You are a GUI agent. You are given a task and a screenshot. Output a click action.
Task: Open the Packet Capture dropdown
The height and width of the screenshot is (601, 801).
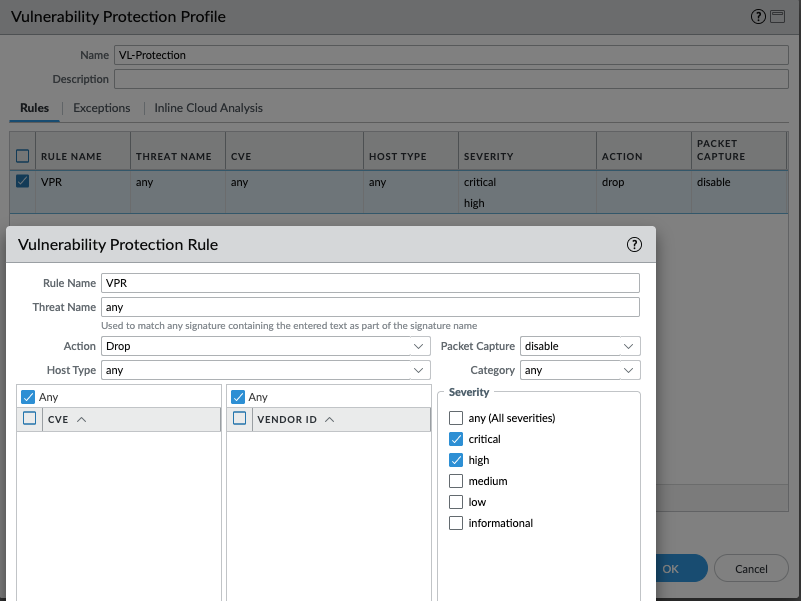click(580, 346)
